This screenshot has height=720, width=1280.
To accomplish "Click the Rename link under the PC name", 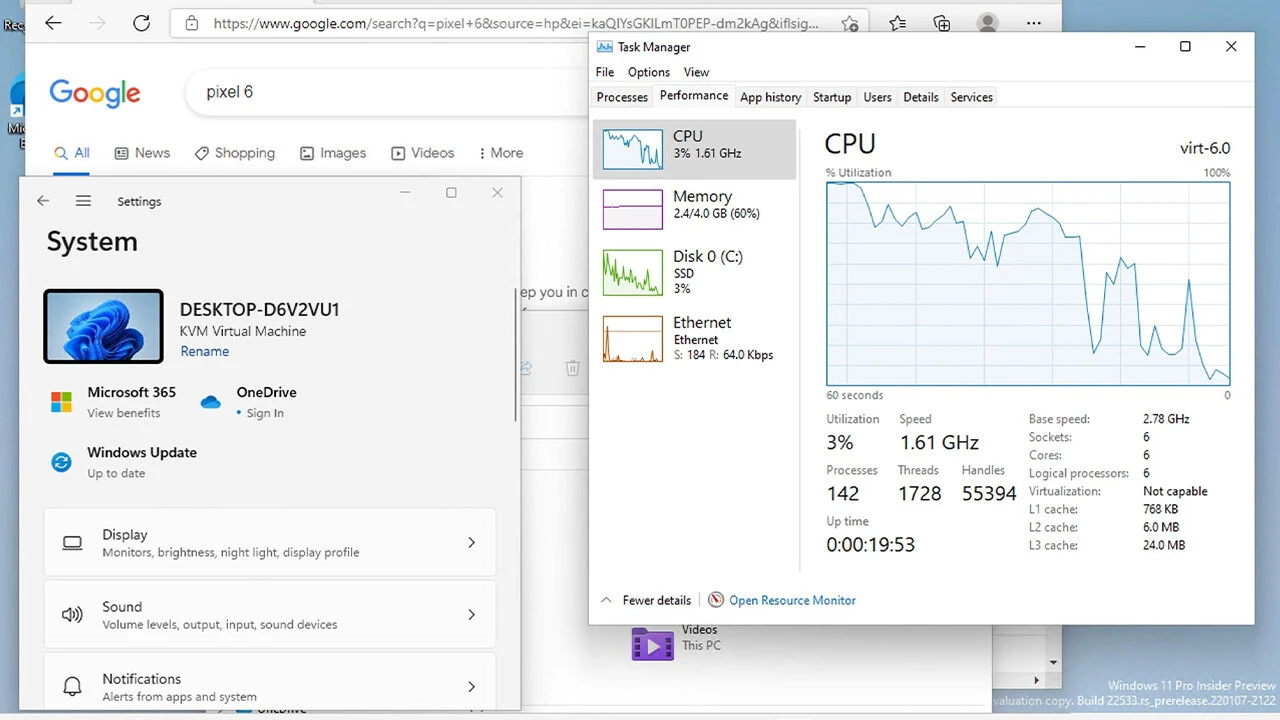I will tap(204, 351).
